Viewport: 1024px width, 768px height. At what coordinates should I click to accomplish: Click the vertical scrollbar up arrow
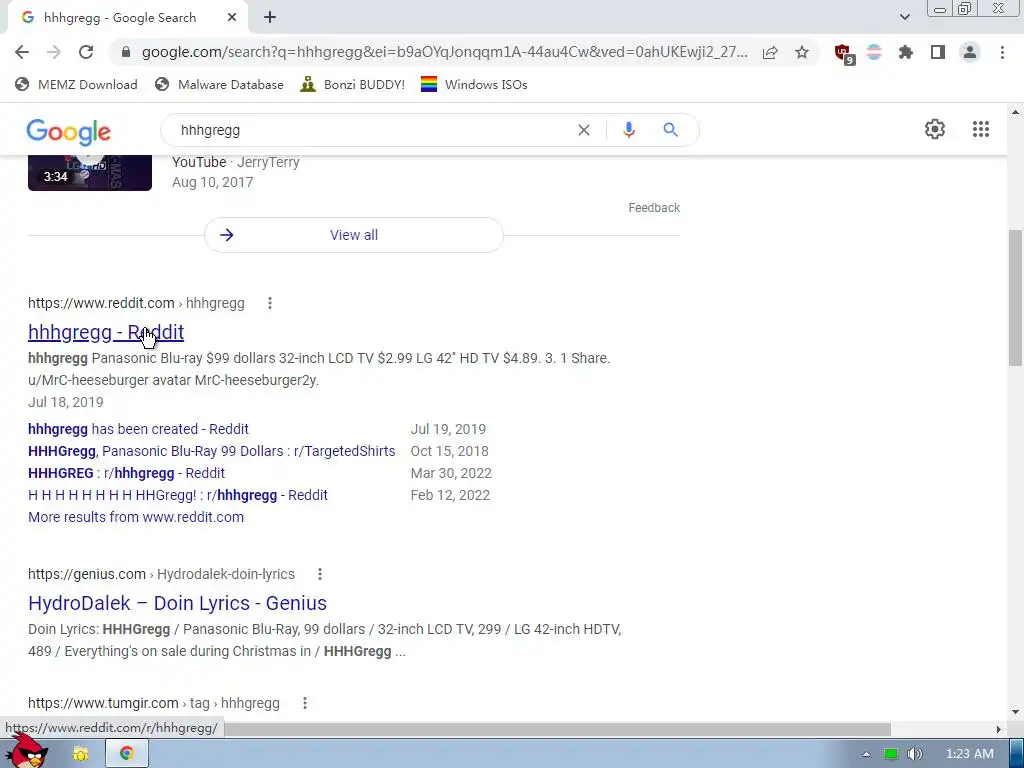(x=1015, y=112)
